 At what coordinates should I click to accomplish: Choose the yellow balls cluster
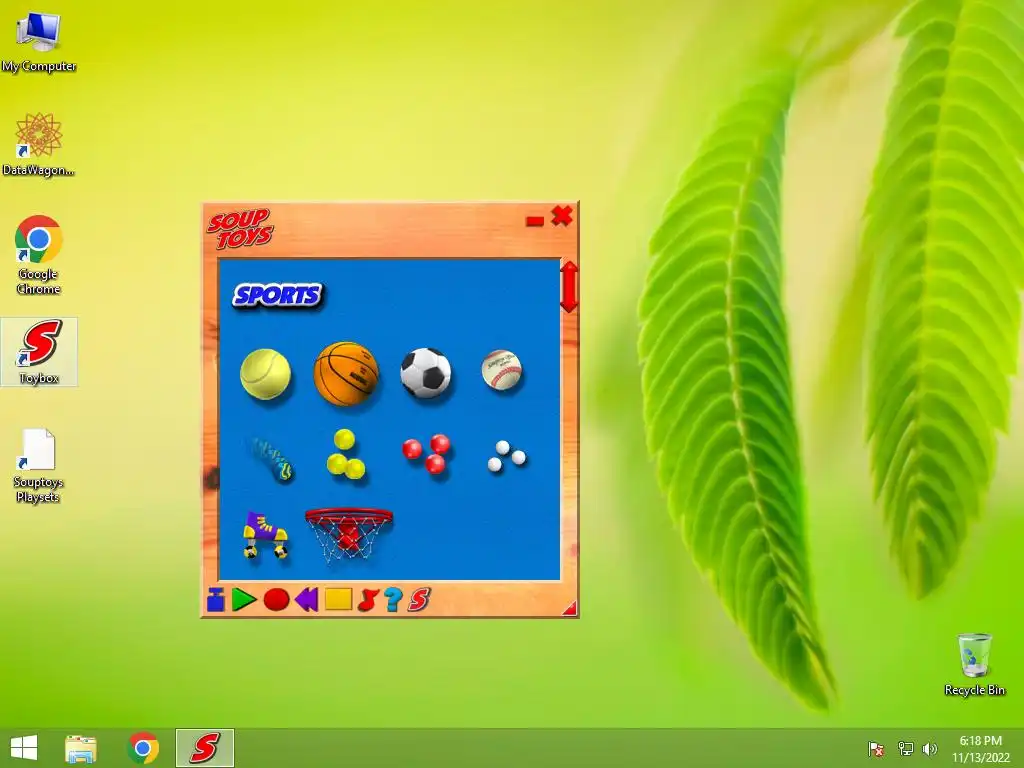click(x=345, y=454)
